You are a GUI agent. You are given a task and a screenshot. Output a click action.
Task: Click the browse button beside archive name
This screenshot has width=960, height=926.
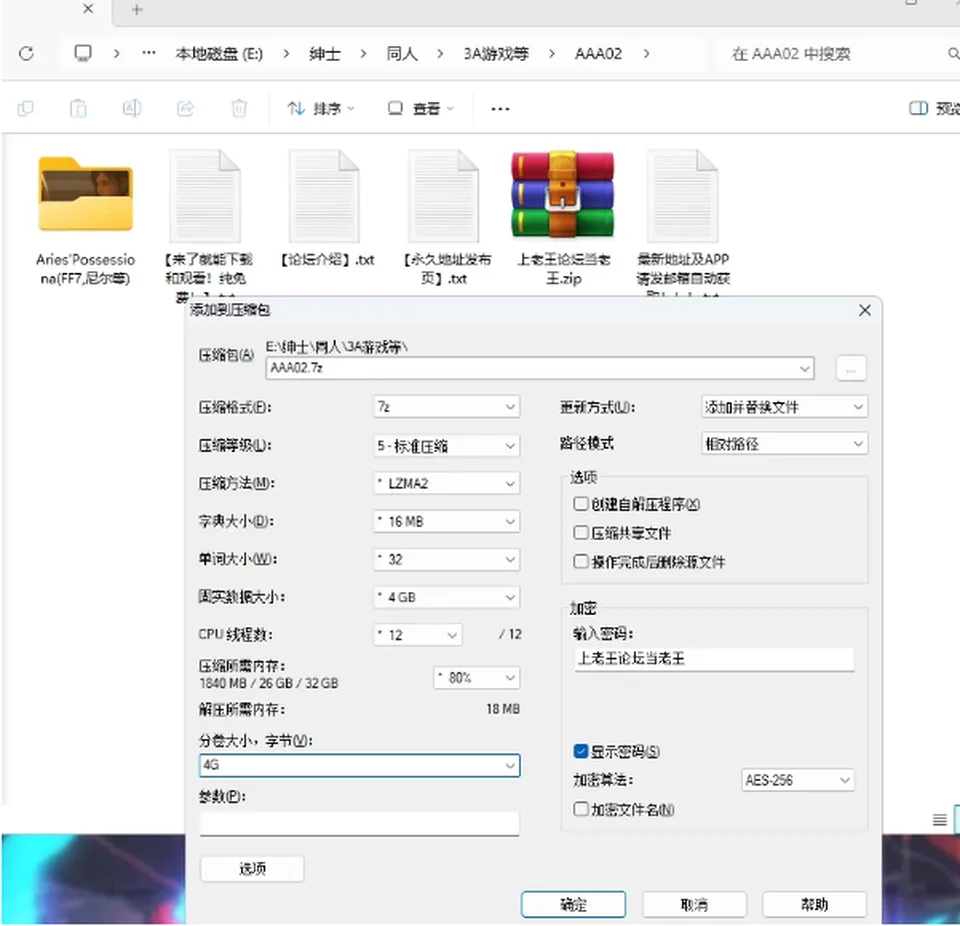tap(851, 369)
